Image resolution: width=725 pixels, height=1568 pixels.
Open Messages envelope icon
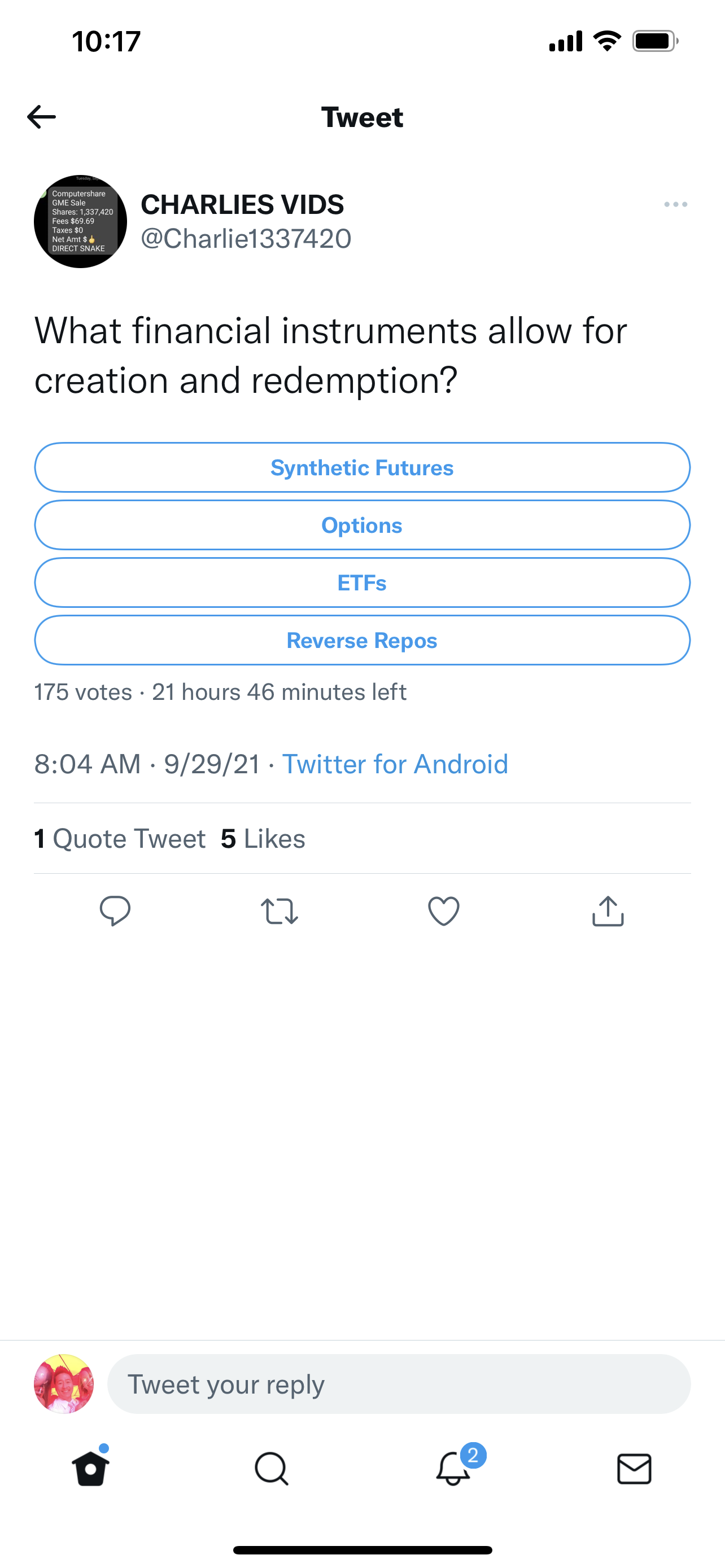[x=634, y=1469]
